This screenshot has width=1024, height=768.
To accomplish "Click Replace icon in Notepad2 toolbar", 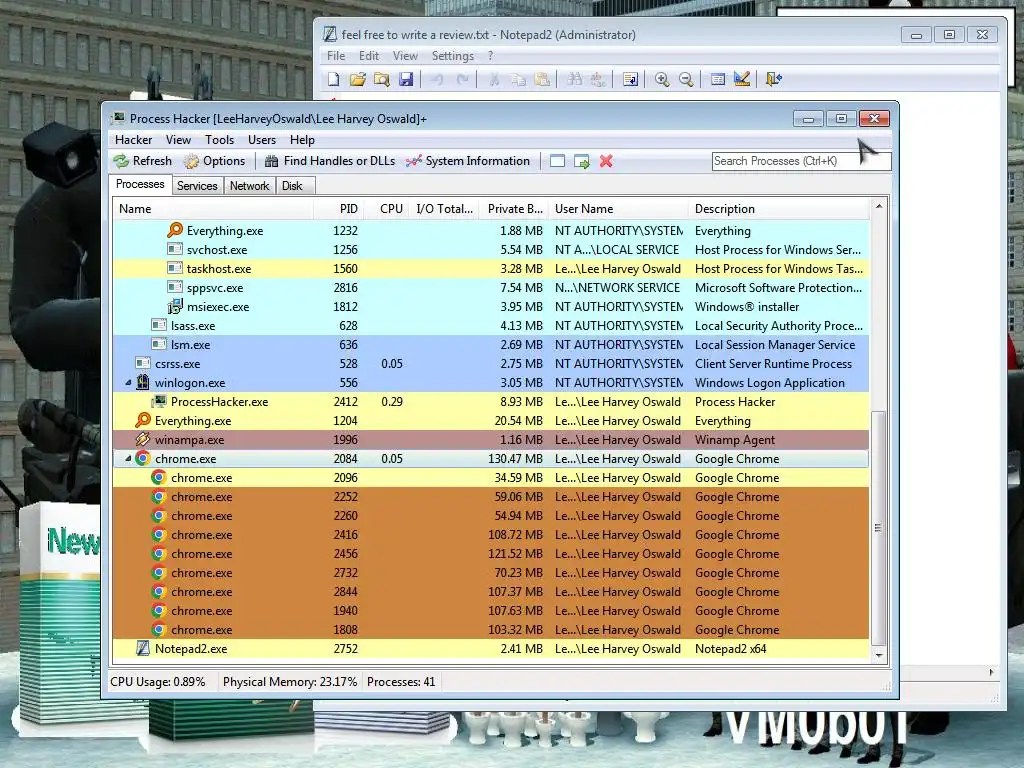I will 598,79.
